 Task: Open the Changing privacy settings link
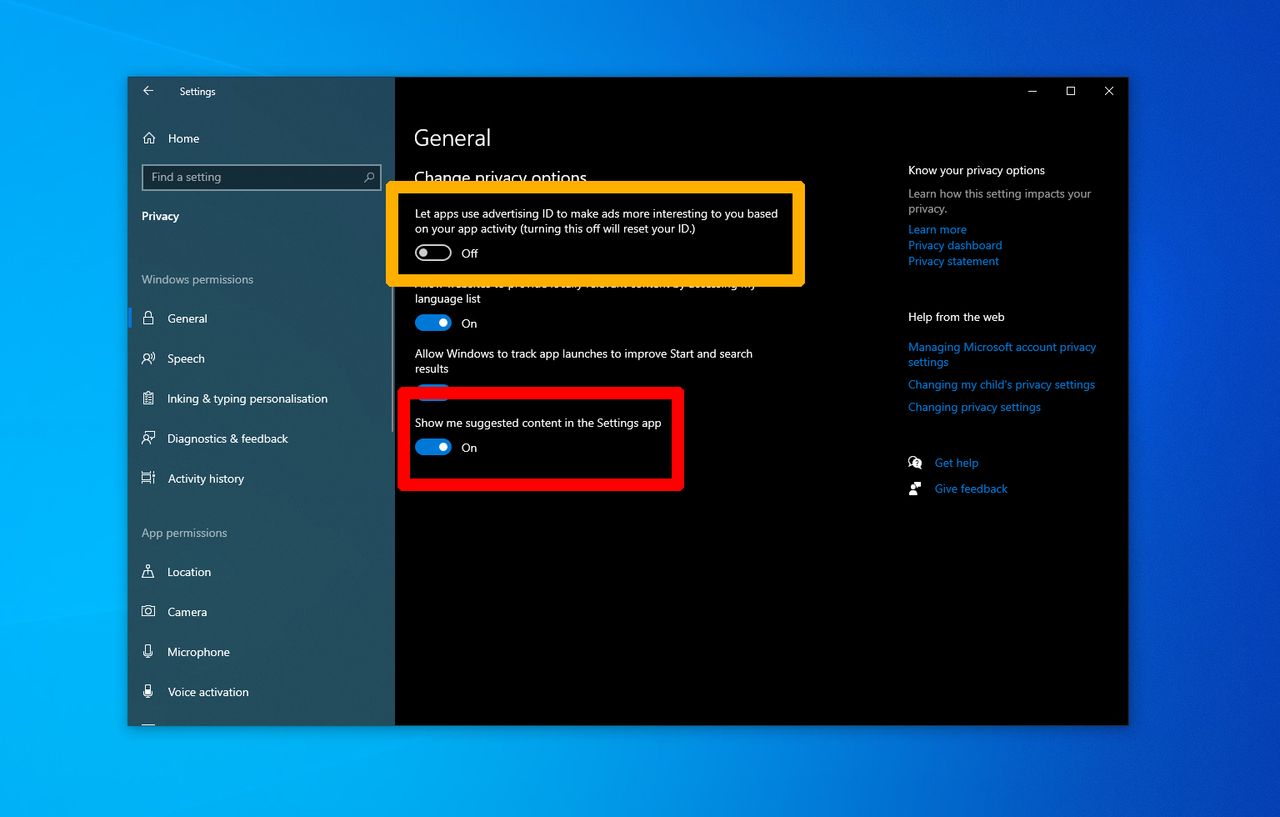(x=974, y=407)
